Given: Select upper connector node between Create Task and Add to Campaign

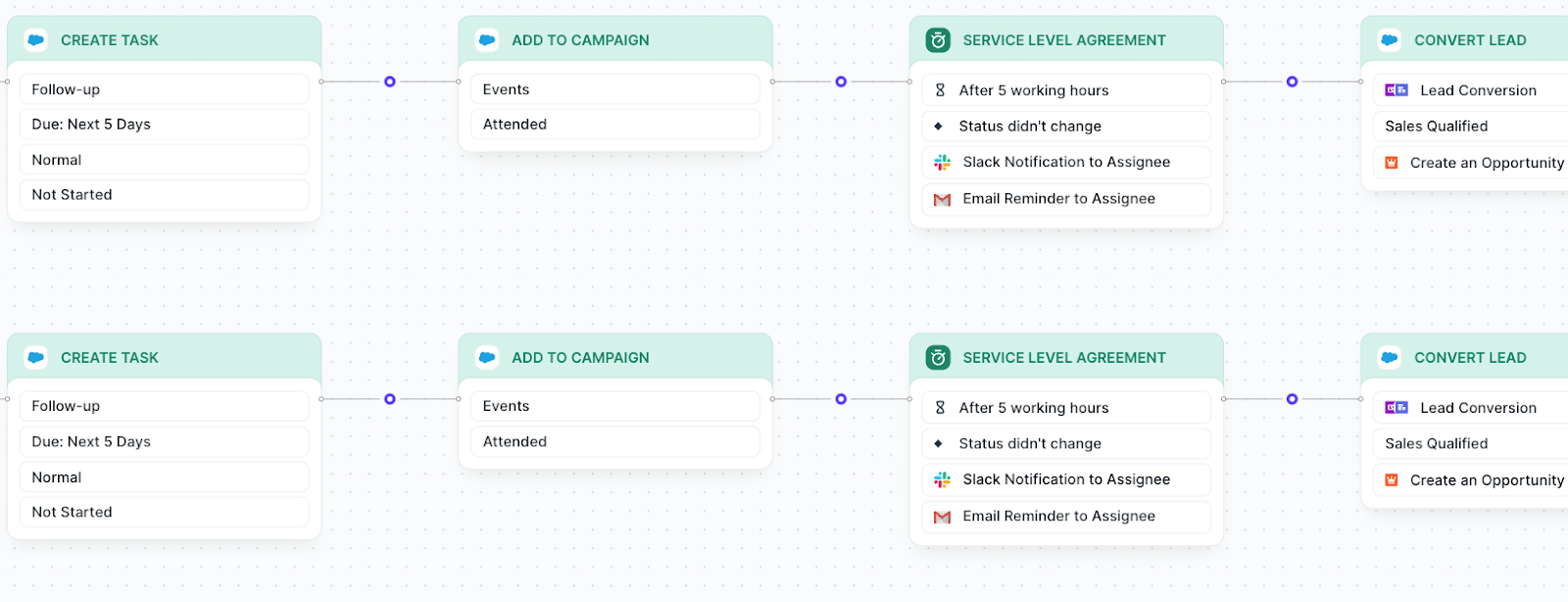Looking at the screenshot, I should click(390, 81).
